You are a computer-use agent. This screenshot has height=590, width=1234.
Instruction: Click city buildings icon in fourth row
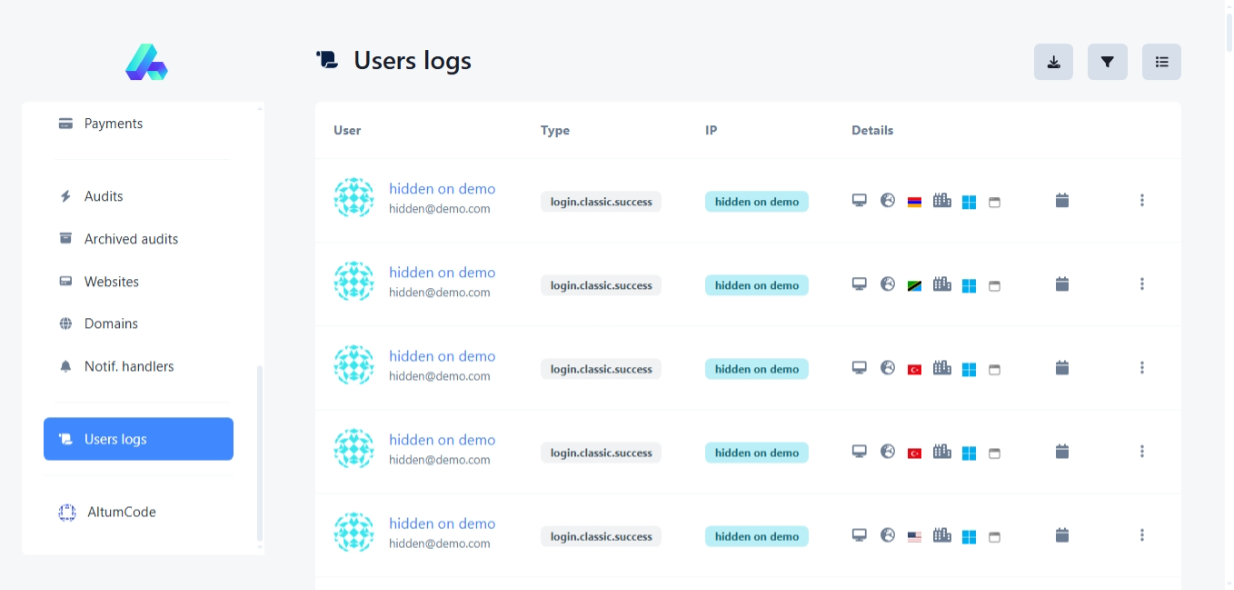click(941, 452)
